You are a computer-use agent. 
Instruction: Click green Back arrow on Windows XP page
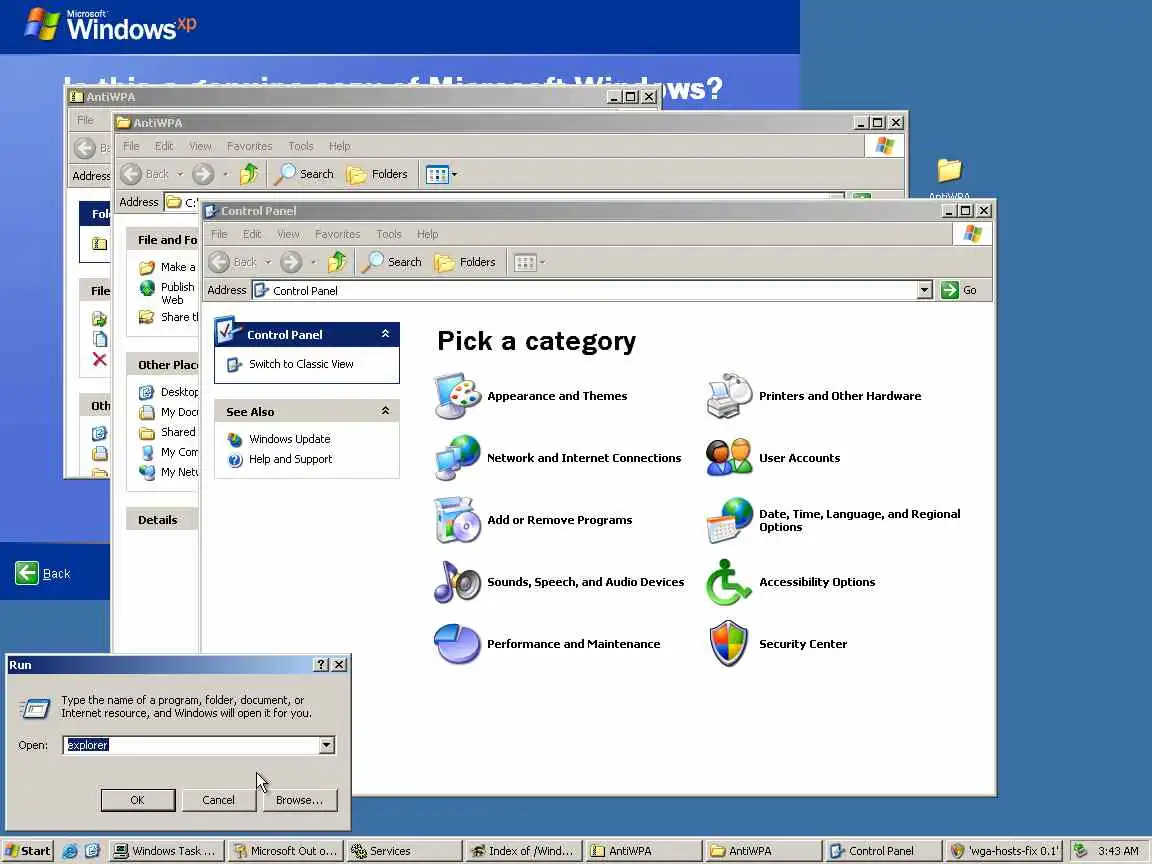point(26,573)
